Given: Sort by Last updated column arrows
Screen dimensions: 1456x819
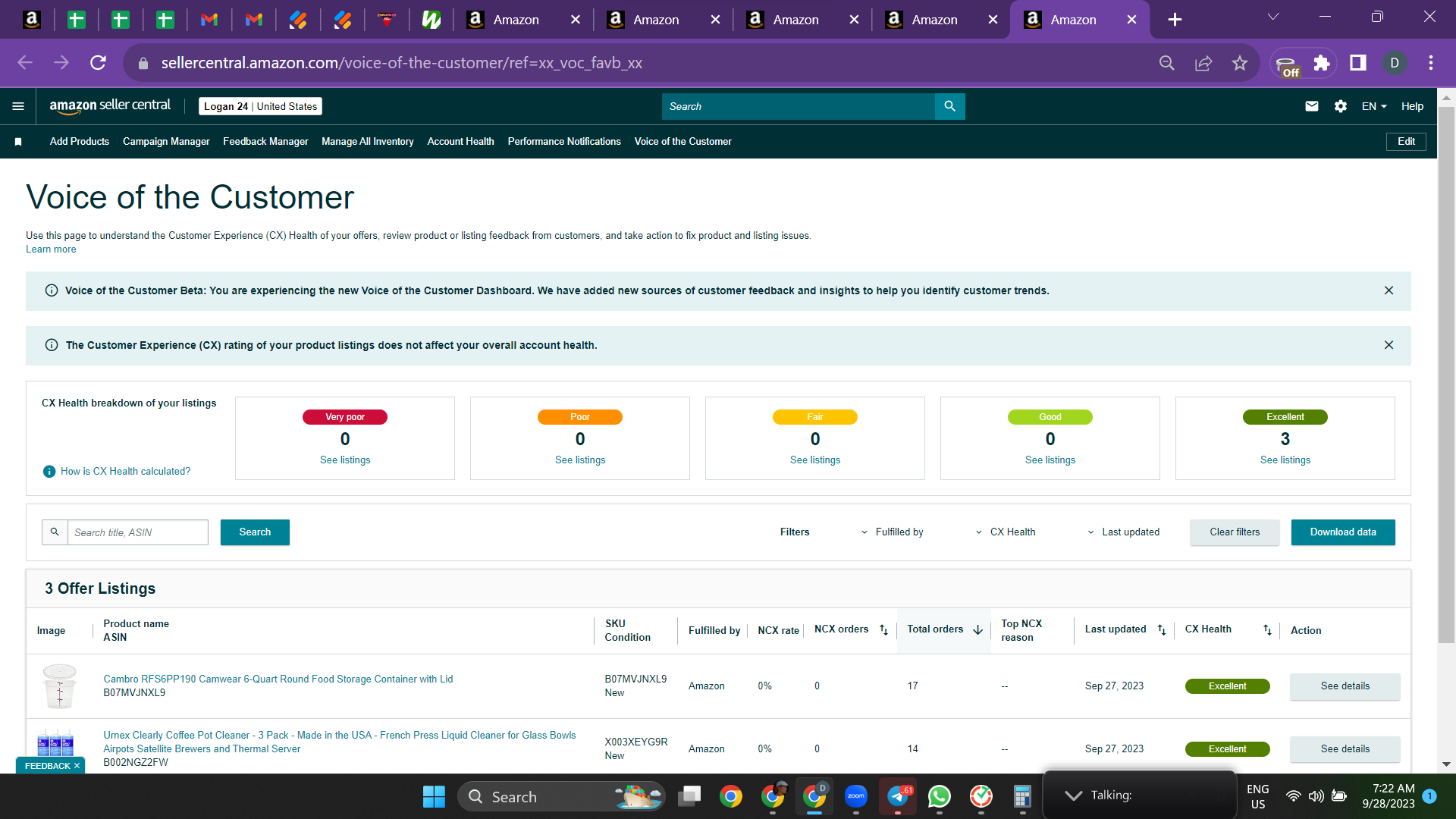Looking at the screenshot, I should click(1162, 629).
